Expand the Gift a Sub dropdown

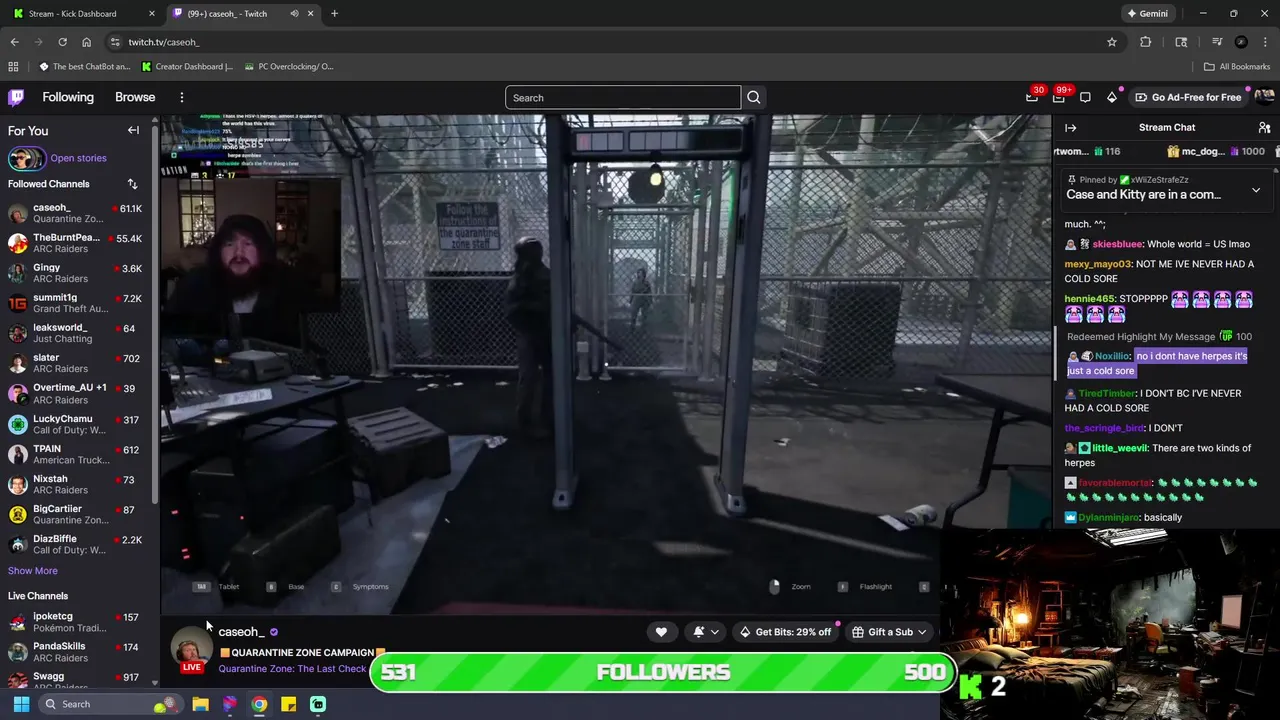coord(890,632)
